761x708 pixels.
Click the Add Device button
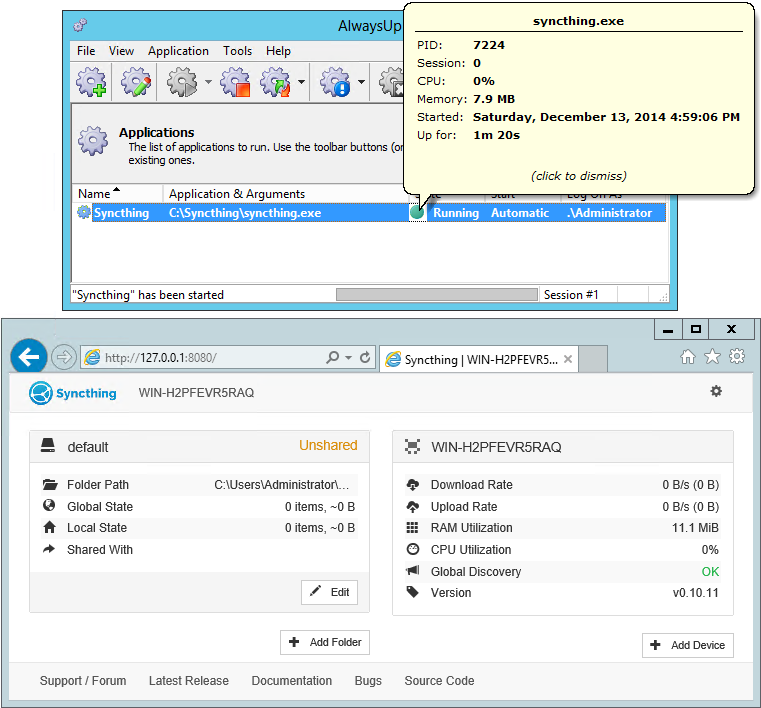688,645
